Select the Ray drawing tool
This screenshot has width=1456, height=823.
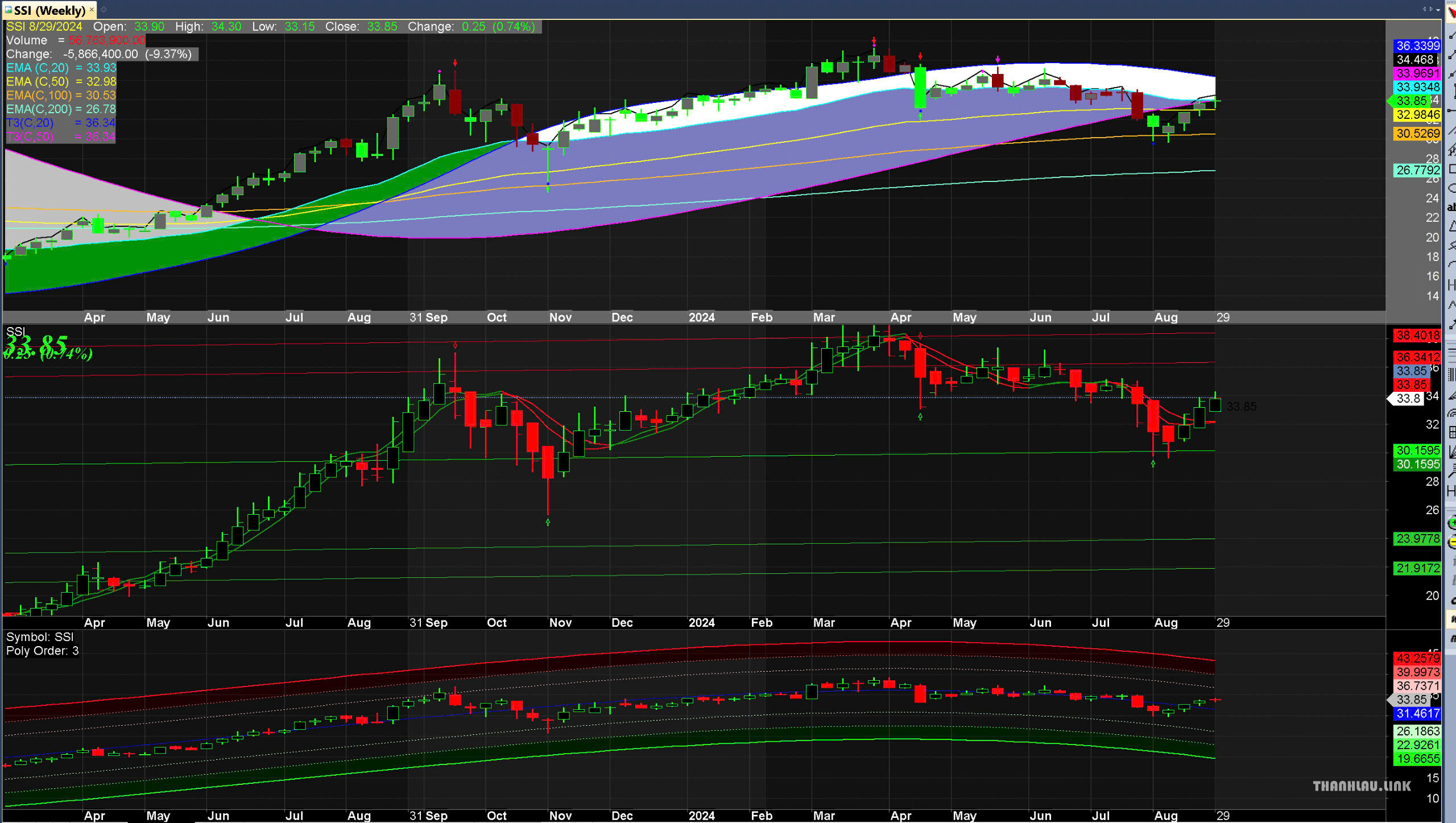point(1451,55)
